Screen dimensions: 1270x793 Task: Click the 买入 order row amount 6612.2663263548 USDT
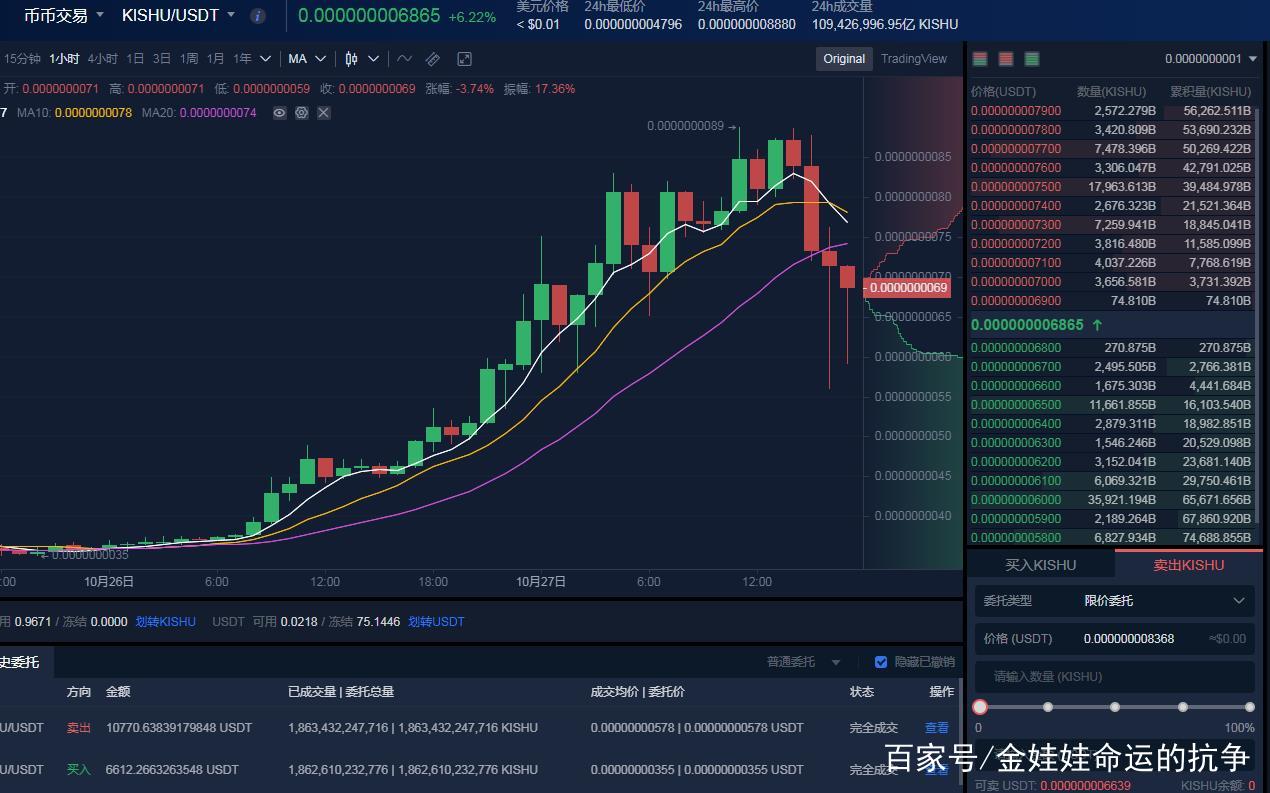pyautogui.click(x=172, y=770)
